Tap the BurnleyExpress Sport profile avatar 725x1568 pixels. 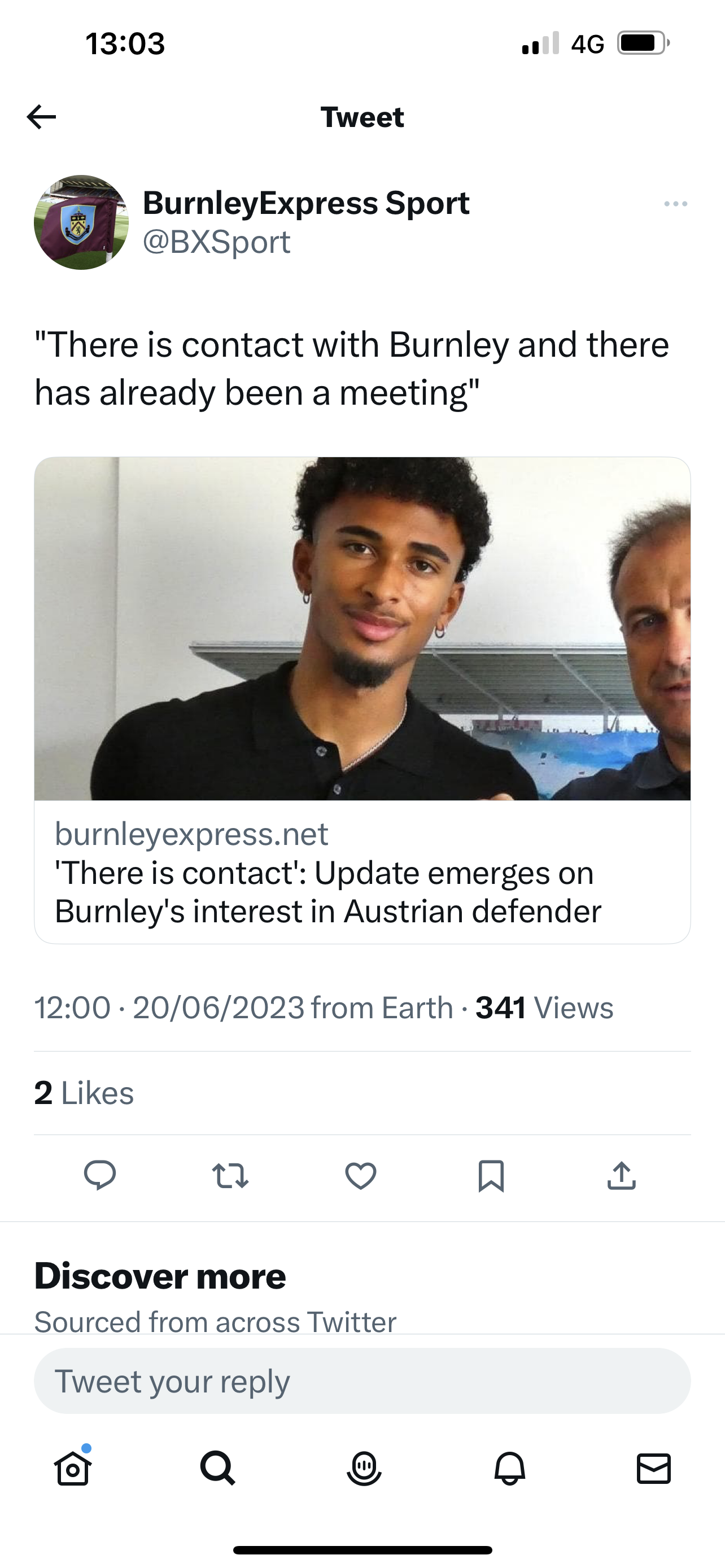81,222
